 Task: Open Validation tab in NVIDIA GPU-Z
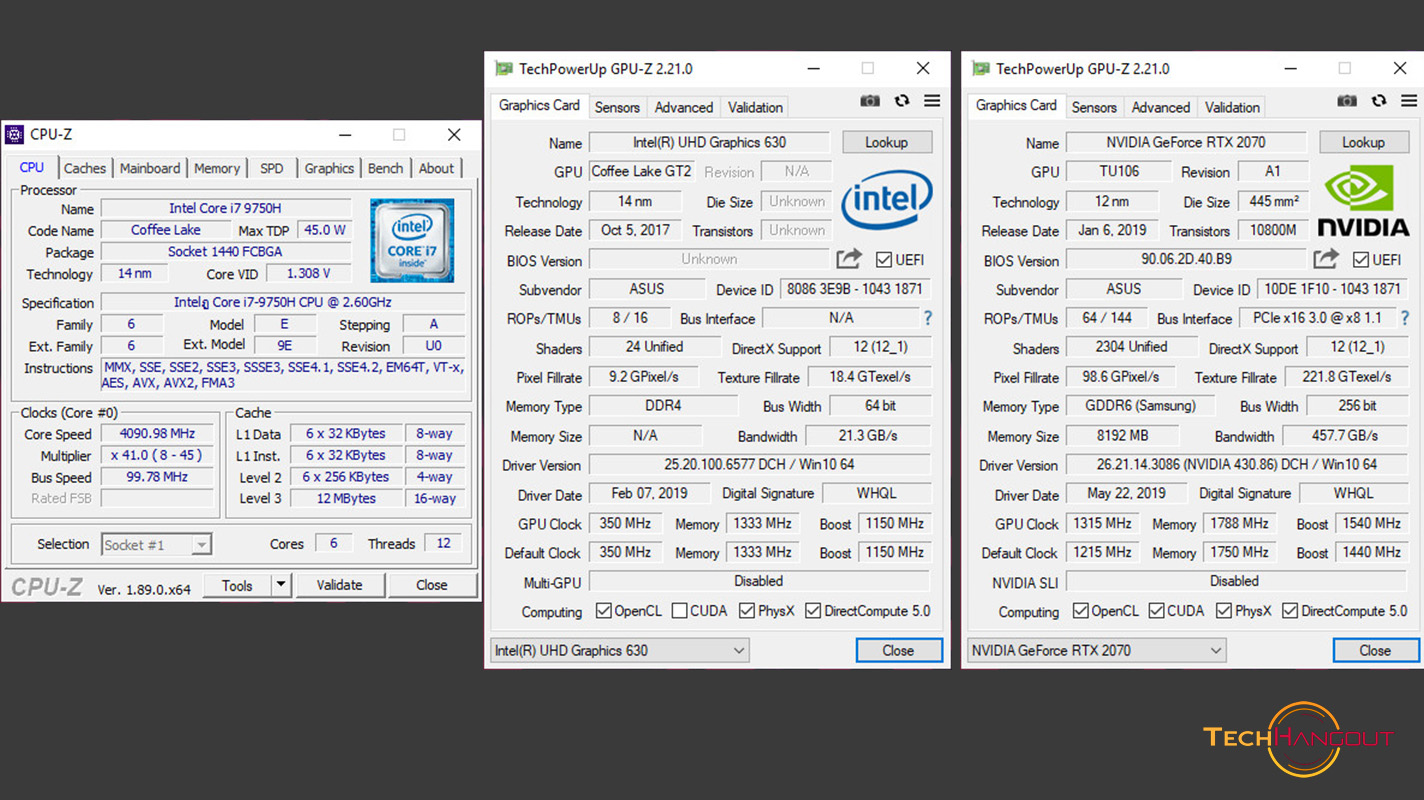coord(1232,107)
